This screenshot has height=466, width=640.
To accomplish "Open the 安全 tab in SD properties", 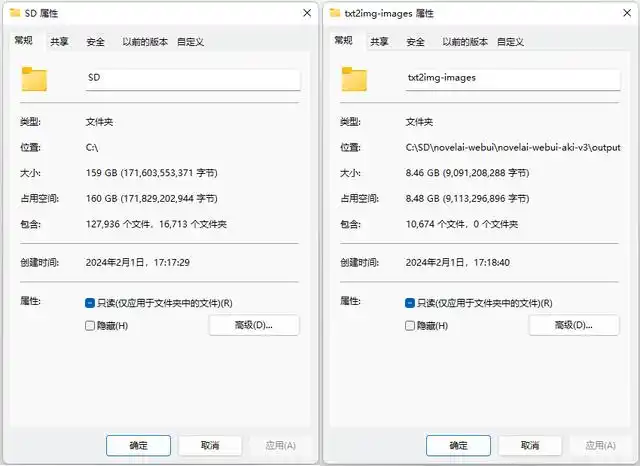I will (x=95, y=42).
